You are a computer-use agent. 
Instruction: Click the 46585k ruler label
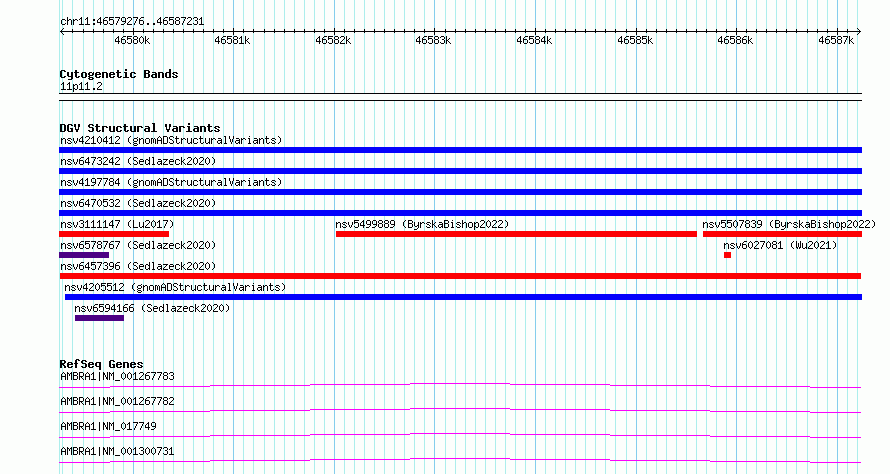635,40
